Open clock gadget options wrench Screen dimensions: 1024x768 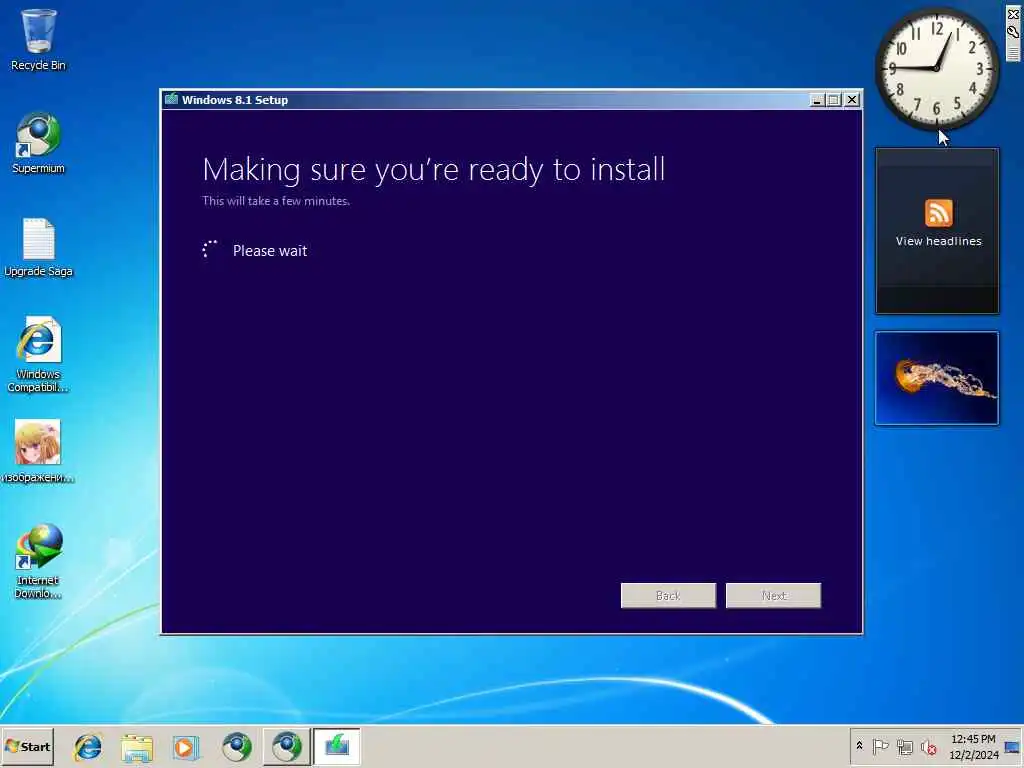tap(1013, 31)
